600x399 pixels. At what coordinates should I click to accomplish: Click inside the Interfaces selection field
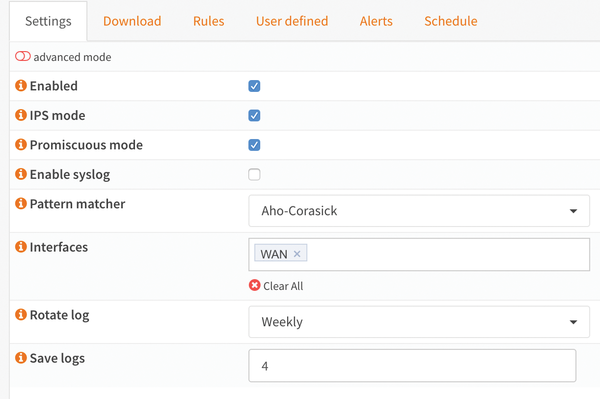tap(419, 254)
